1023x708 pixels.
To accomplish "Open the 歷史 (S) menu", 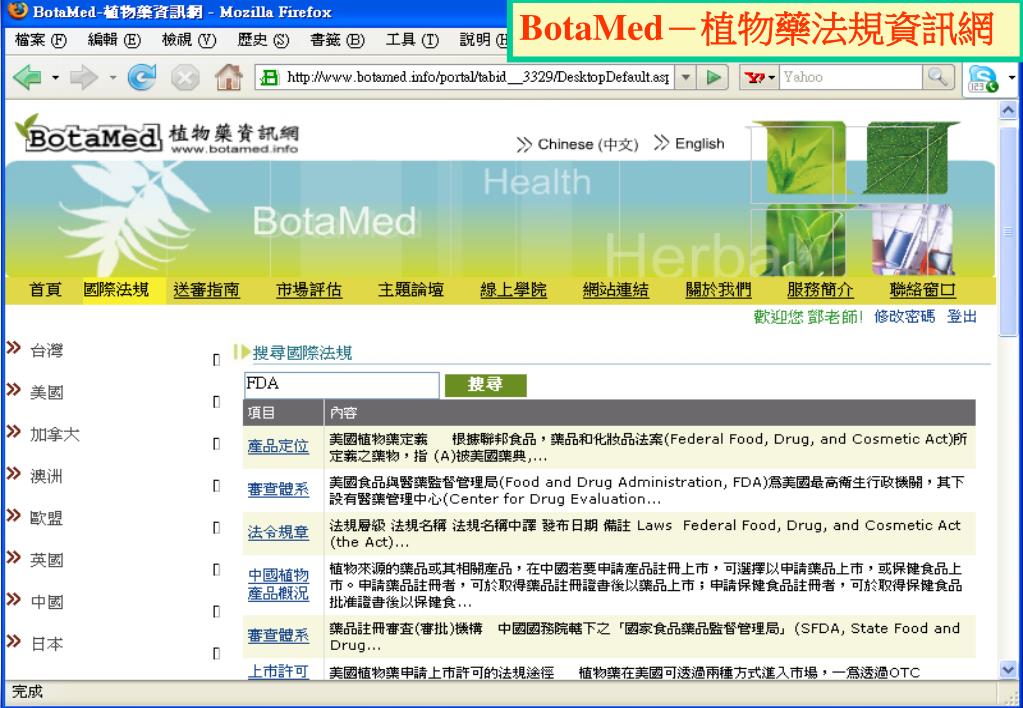I will (263, 40).
